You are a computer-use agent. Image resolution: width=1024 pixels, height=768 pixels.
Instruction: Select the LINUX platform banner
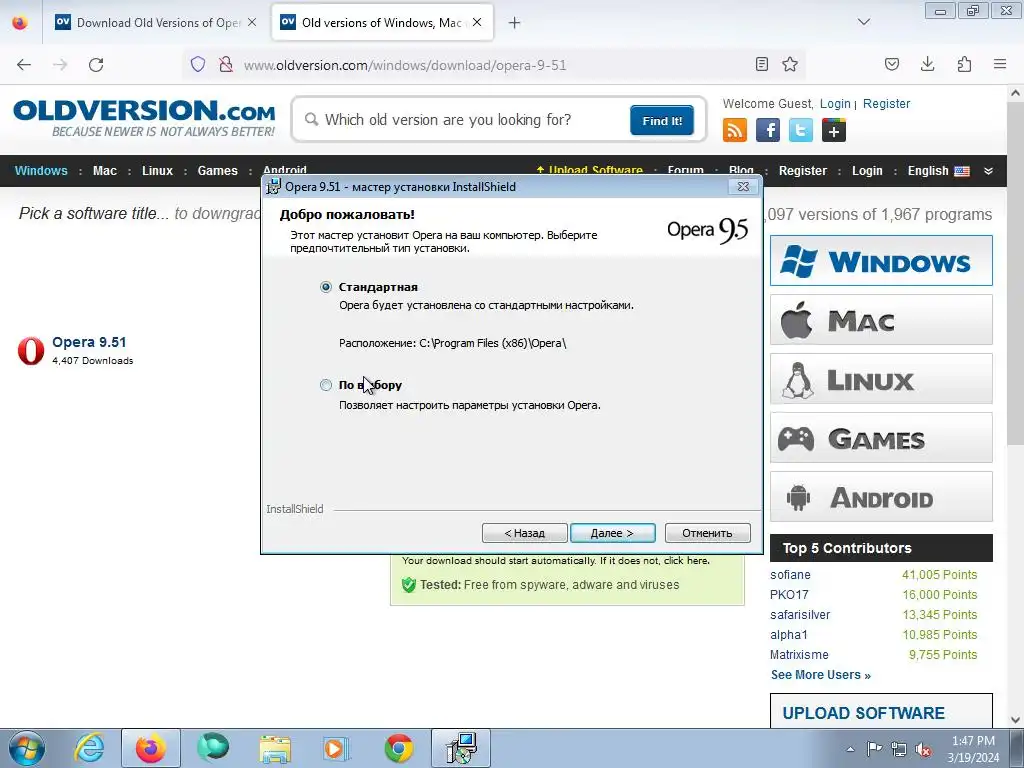coord(881,379)
